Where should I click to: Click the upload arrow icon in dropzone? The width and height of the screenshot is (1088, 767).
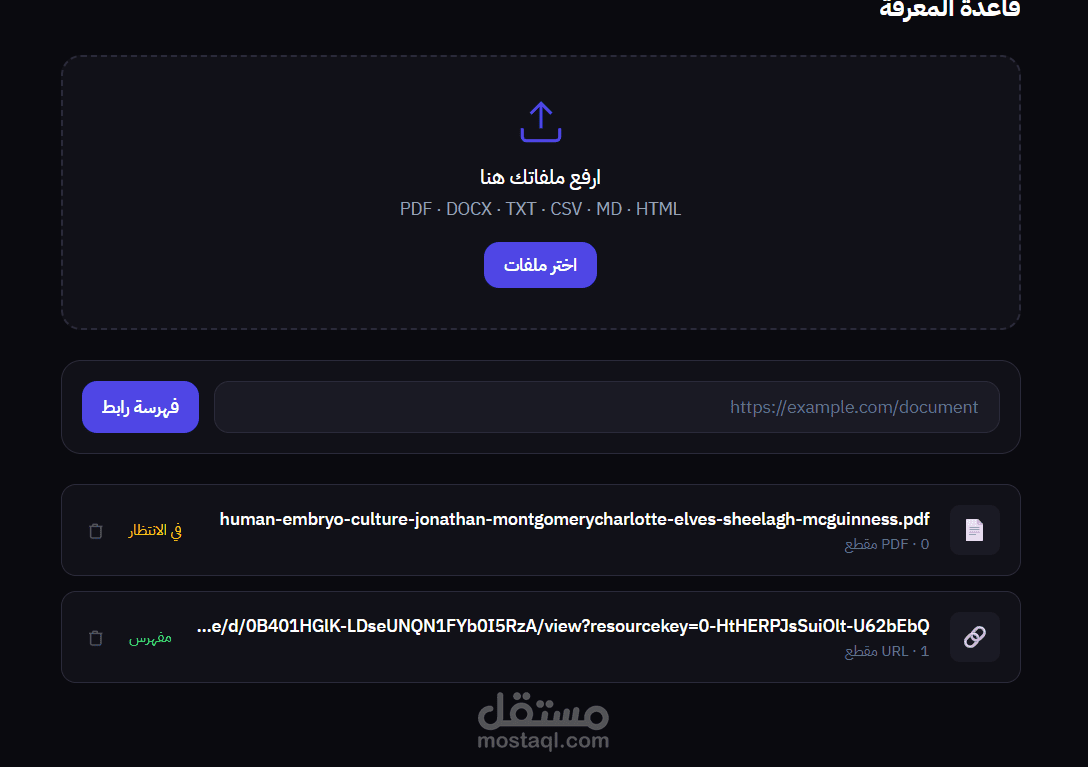[x=541, y=122]
